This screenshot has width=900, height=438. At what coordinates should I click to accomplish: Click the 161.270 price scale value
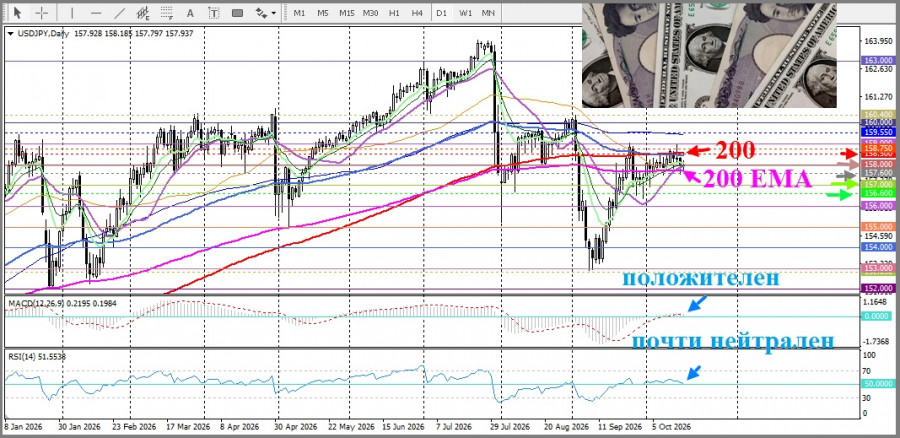pyautogui.click(x=877, y=96)
